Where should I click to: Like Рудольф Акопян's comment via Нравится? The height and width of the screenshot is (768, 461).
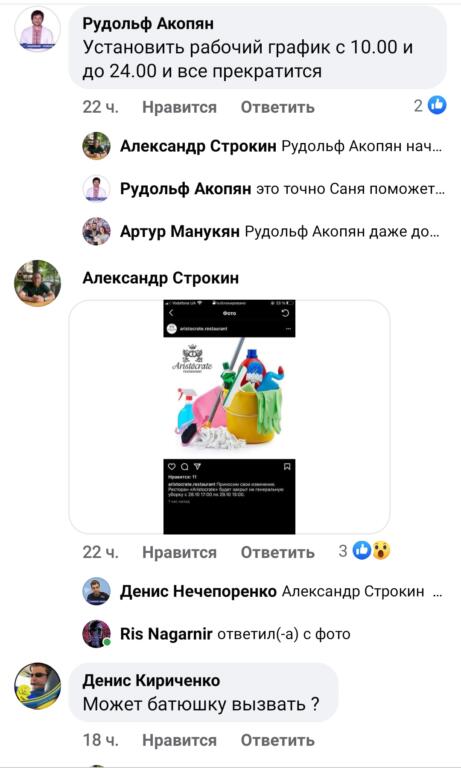tap(179, 107)
